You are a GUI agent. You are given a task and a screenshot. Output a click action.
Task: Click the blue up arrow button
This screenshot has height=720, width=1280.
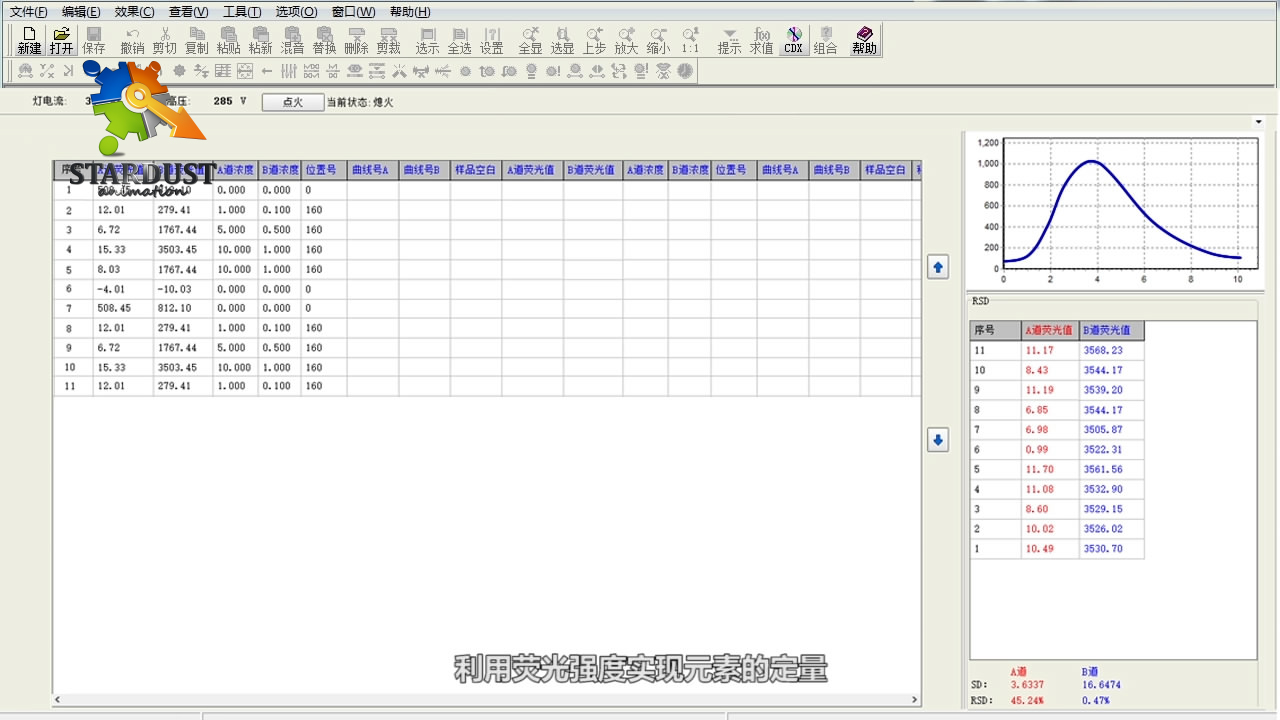pyautogui.click(x=938, y=267)
